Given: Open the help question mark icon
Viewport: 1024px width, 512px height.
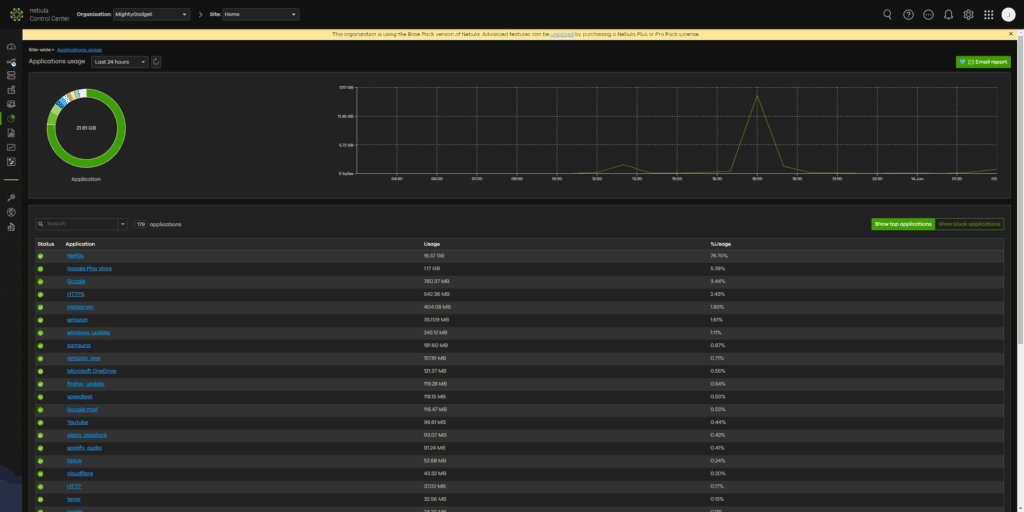Looking at the screenshot, I should coord(908,15).
